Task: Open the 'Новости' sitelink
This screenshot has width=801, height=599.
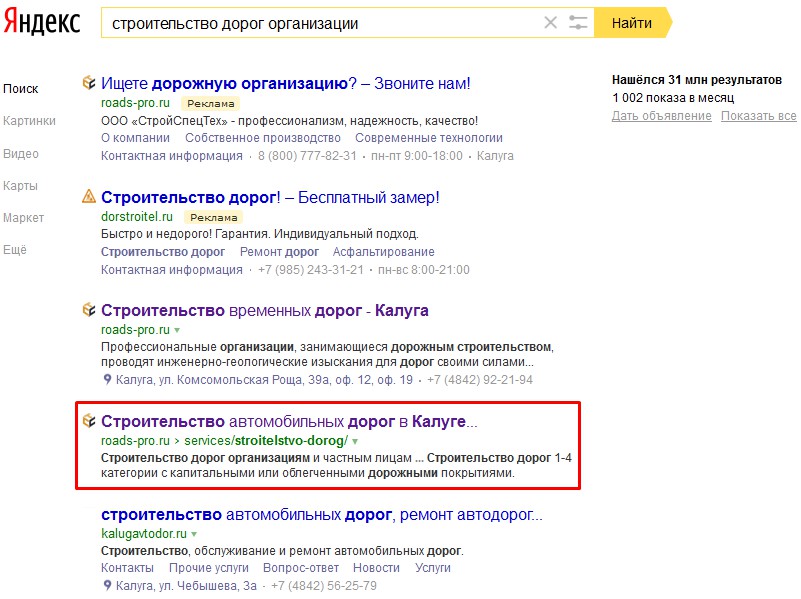Action: click(x=376, y=568)
